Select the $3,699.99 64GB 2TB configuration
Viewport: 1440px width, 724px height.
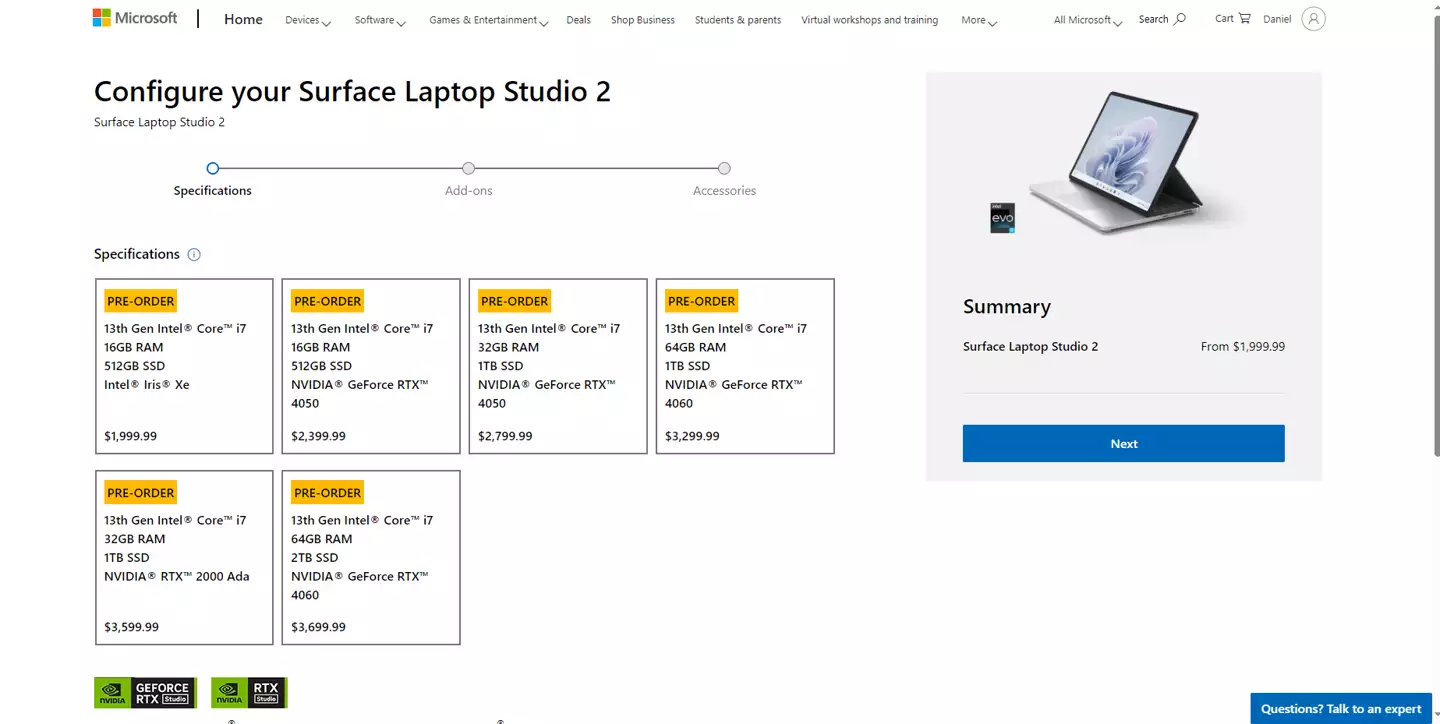(x=371, y=558)
